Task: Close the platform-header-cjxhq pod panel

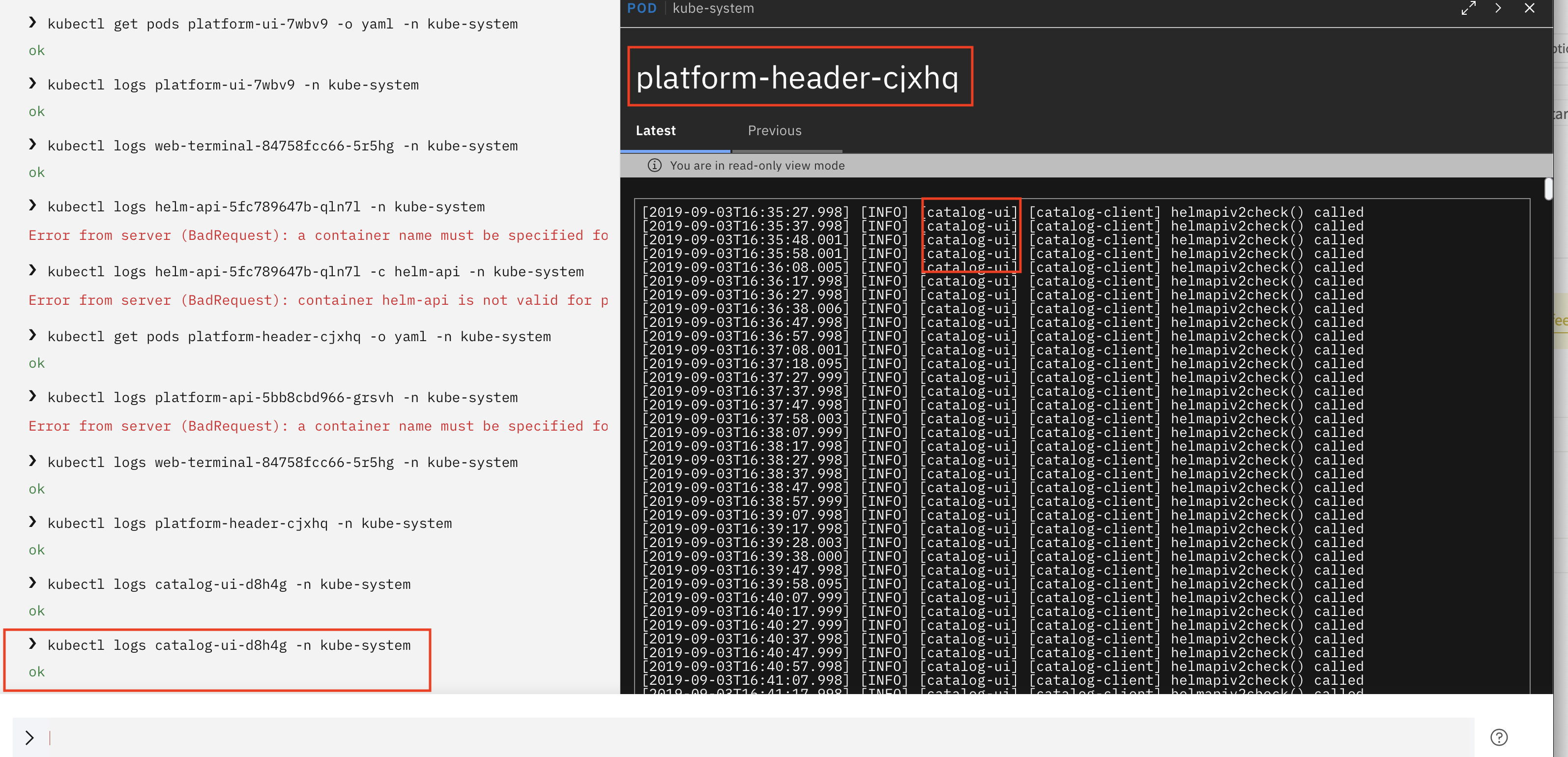Action: point(1529,8)
